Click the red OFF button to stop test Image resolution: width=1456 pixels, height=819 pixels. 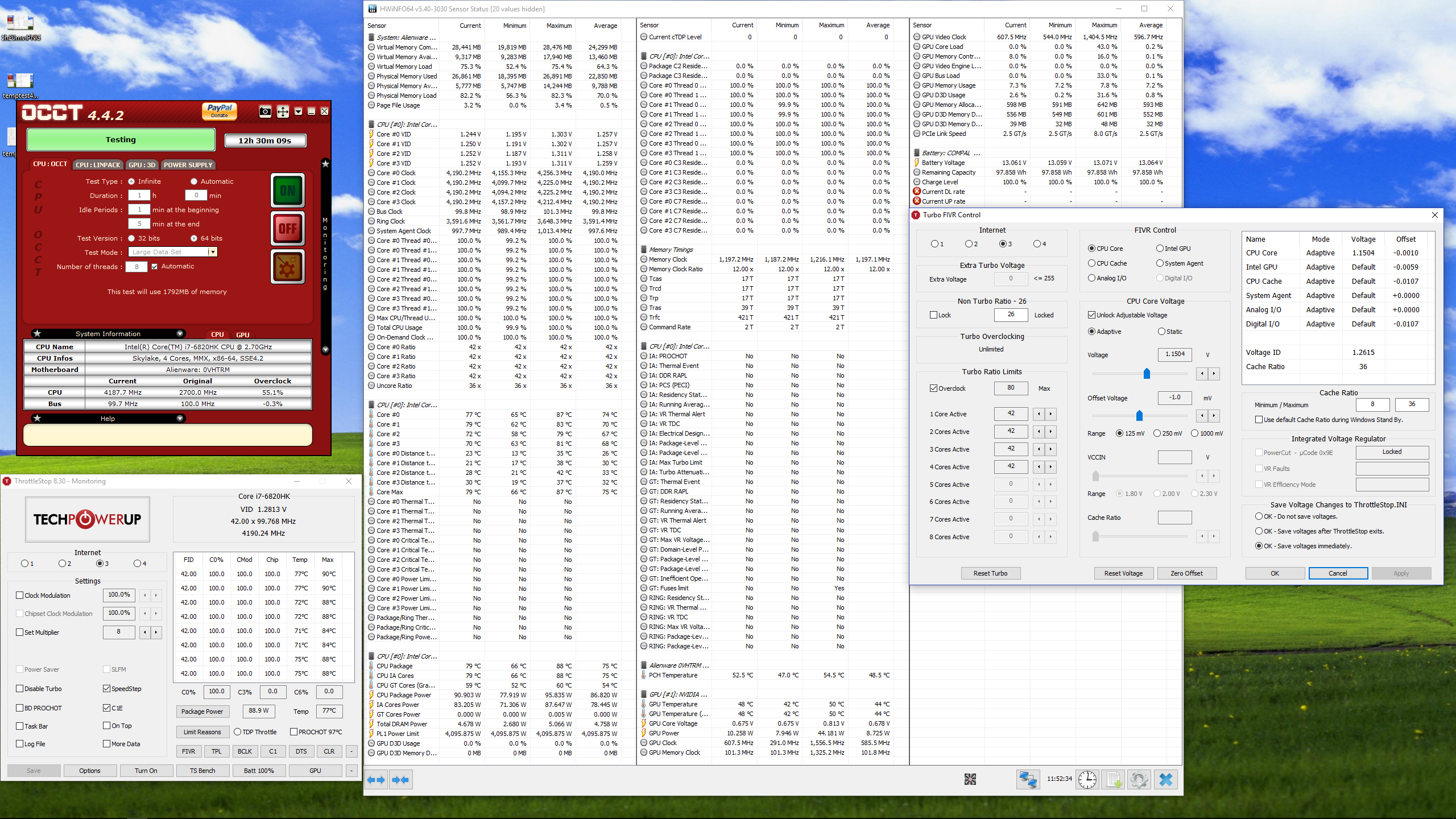click(288, 229)
